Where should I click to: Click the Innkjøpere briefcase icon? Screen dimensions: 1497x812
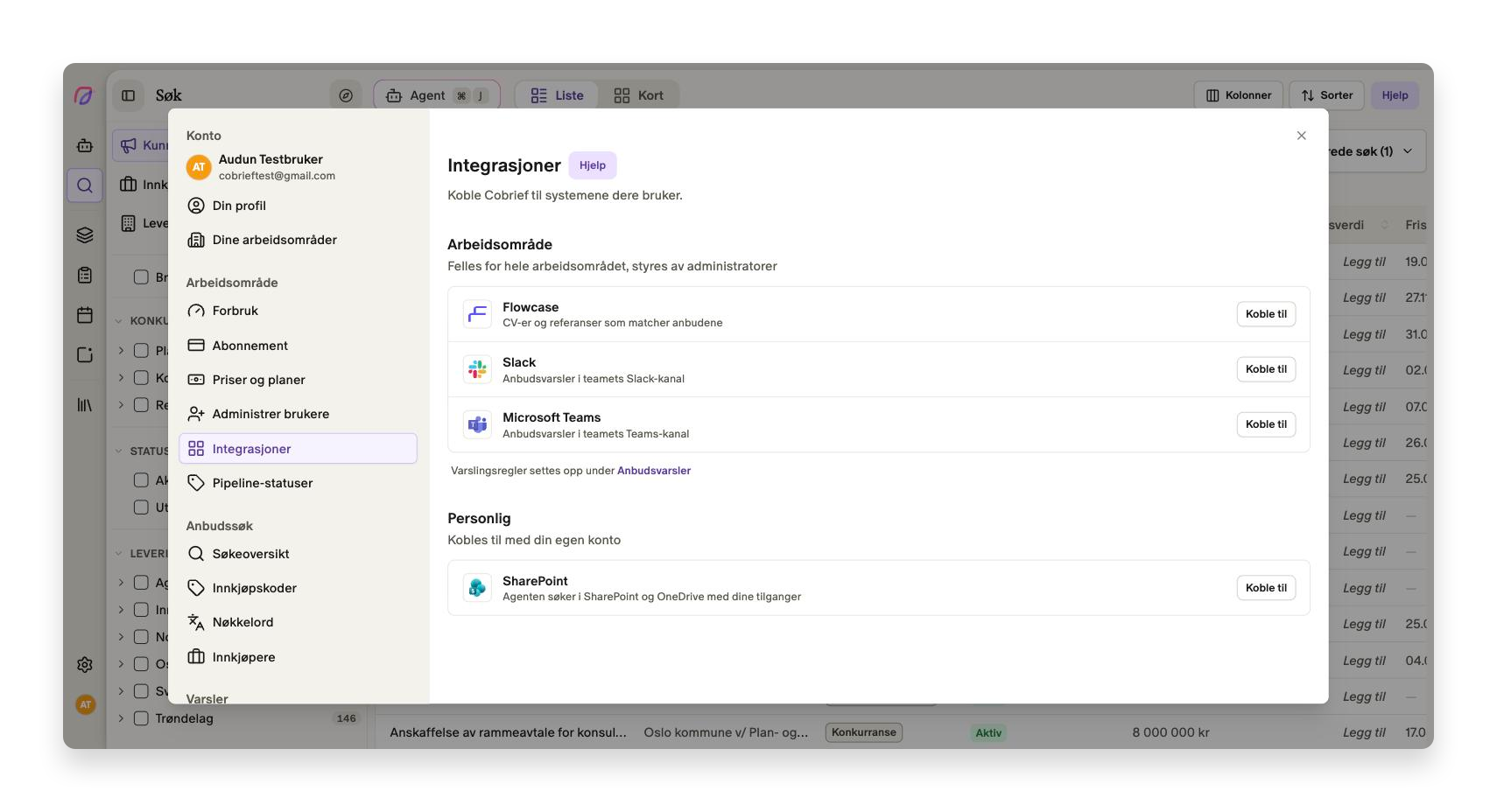196,657
